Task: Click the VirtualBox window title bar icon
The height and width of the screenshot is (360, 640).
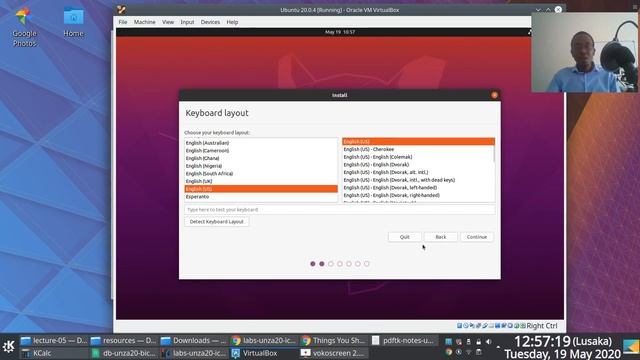Action: (x=121, y=10)
